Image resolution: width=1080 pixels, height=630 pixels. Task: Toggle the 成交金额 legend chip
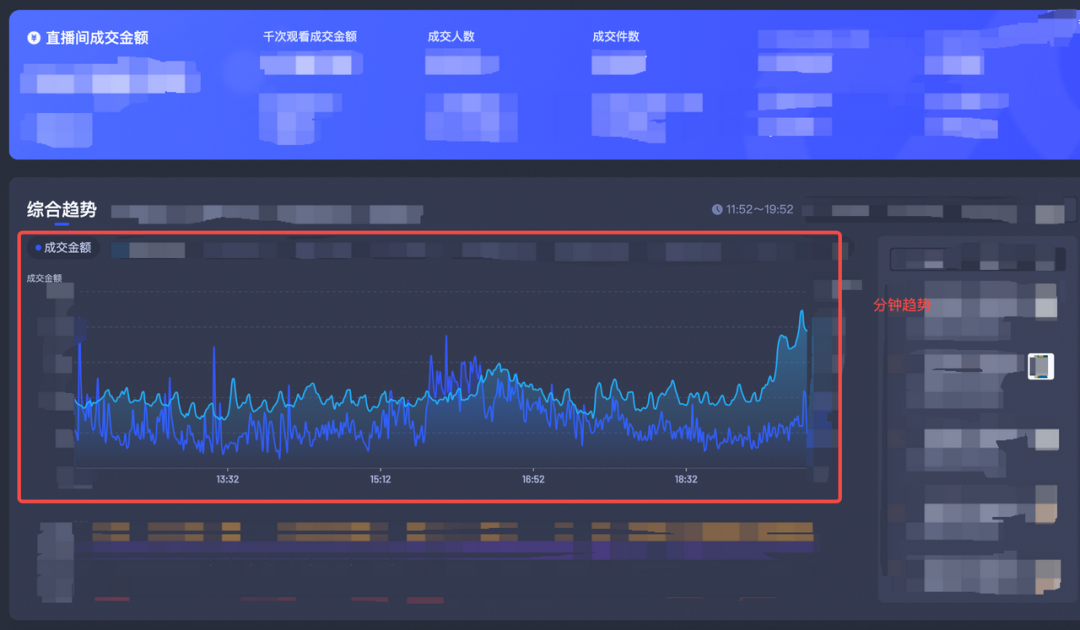(x=63, y=247)
